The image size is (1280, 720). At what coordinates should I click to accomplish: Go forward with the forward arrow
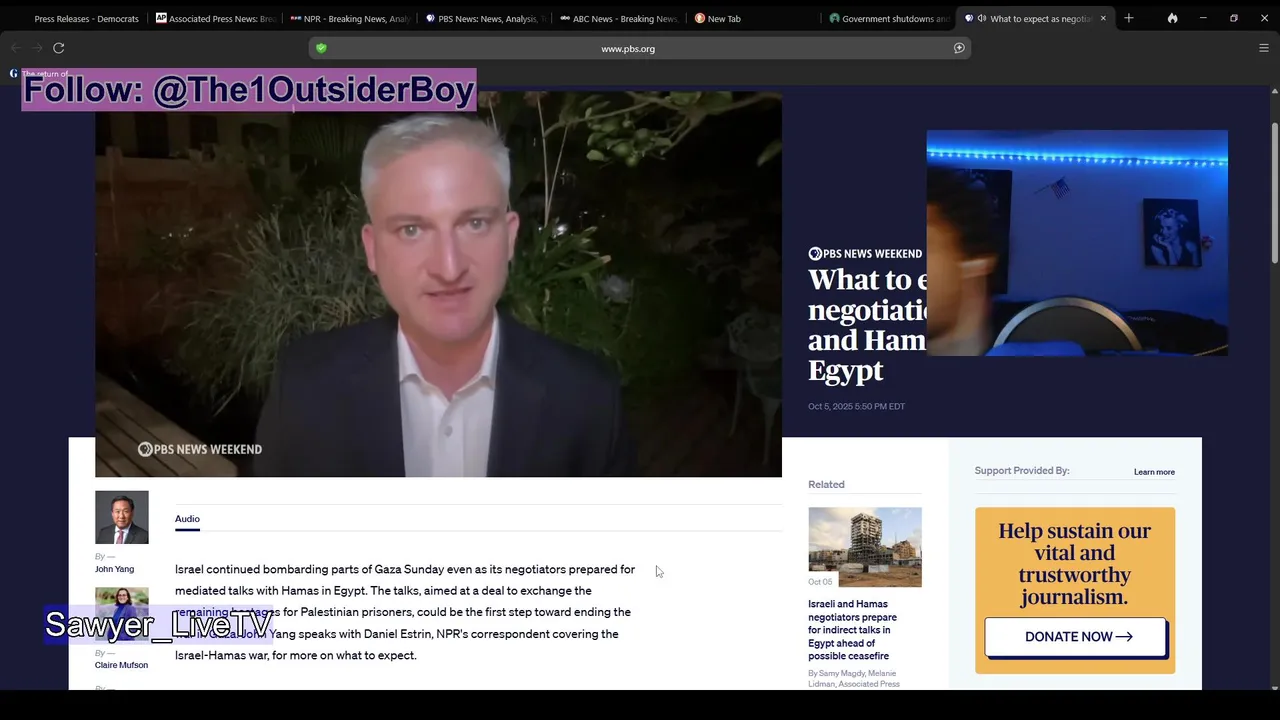[x=37, y=48]
